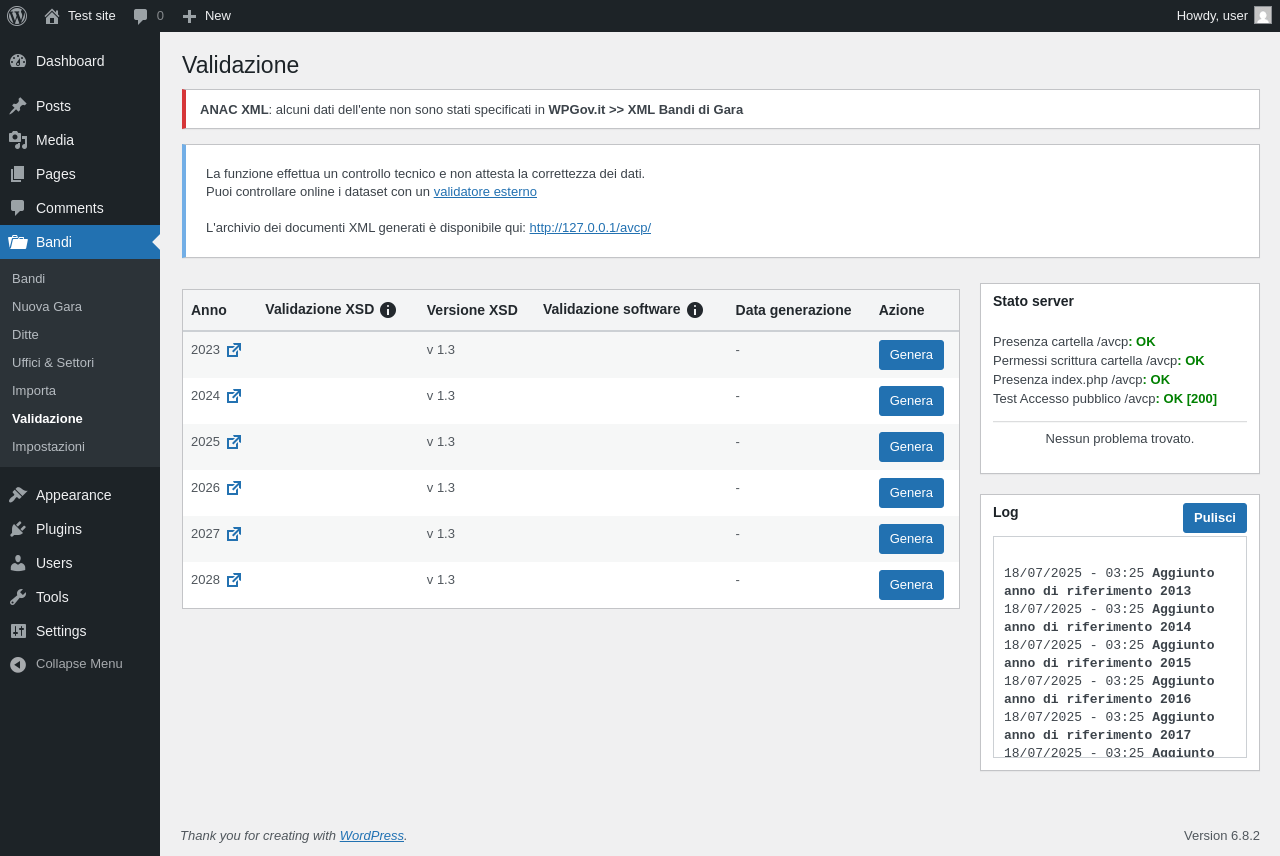Click the Media sidebar icon
Image resolution: width=1280 pixels, height=856 pixels.
(18, 140)
